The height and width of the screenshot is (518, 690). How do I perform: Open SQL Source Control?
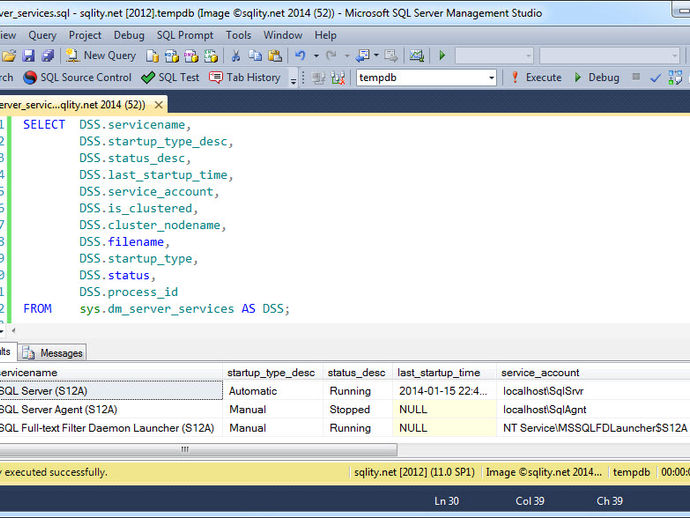coord(77,77)
